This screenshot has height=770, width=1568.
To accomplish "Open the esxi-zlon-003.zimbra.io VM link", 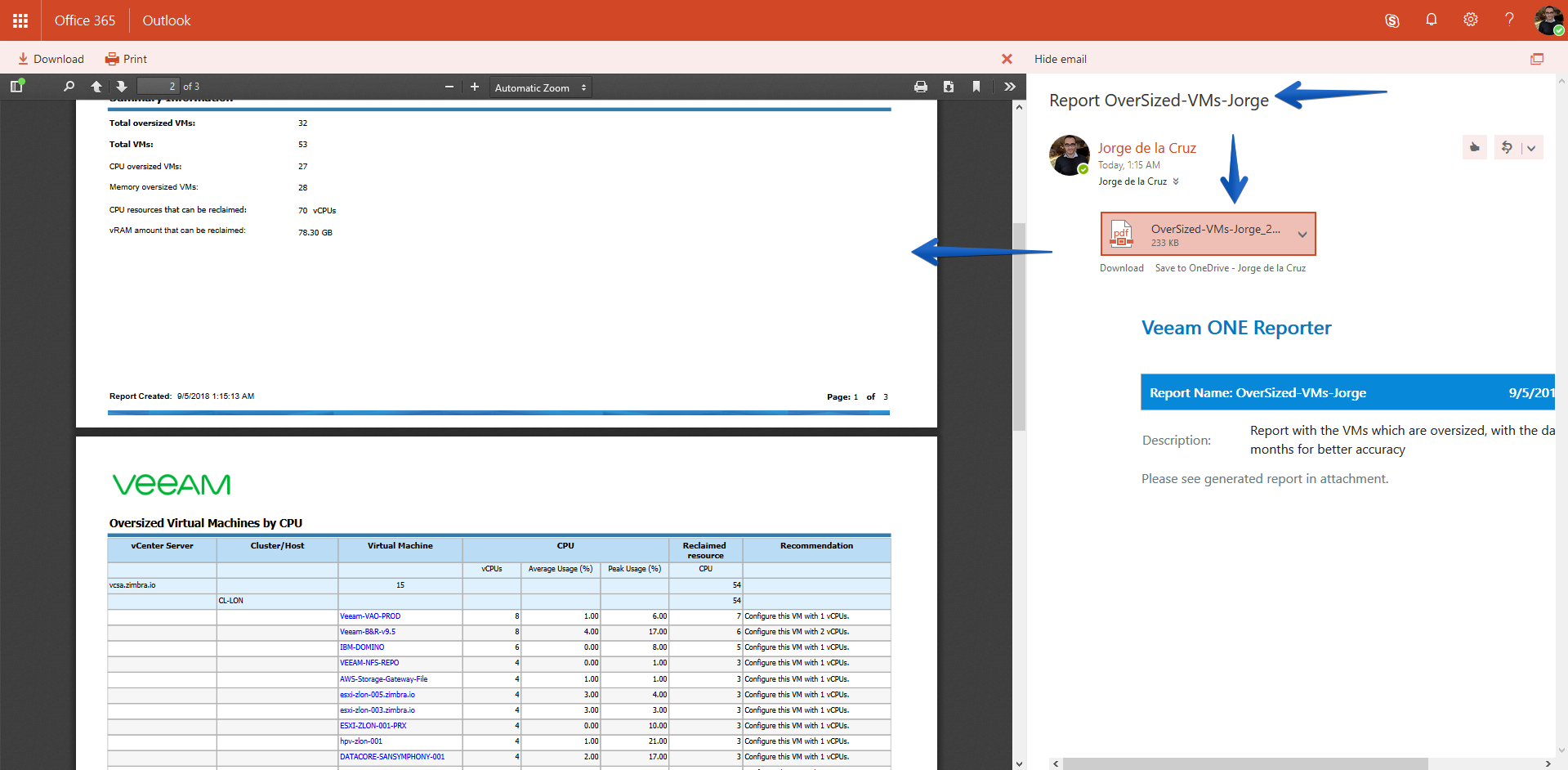I will tap(377, 710).
